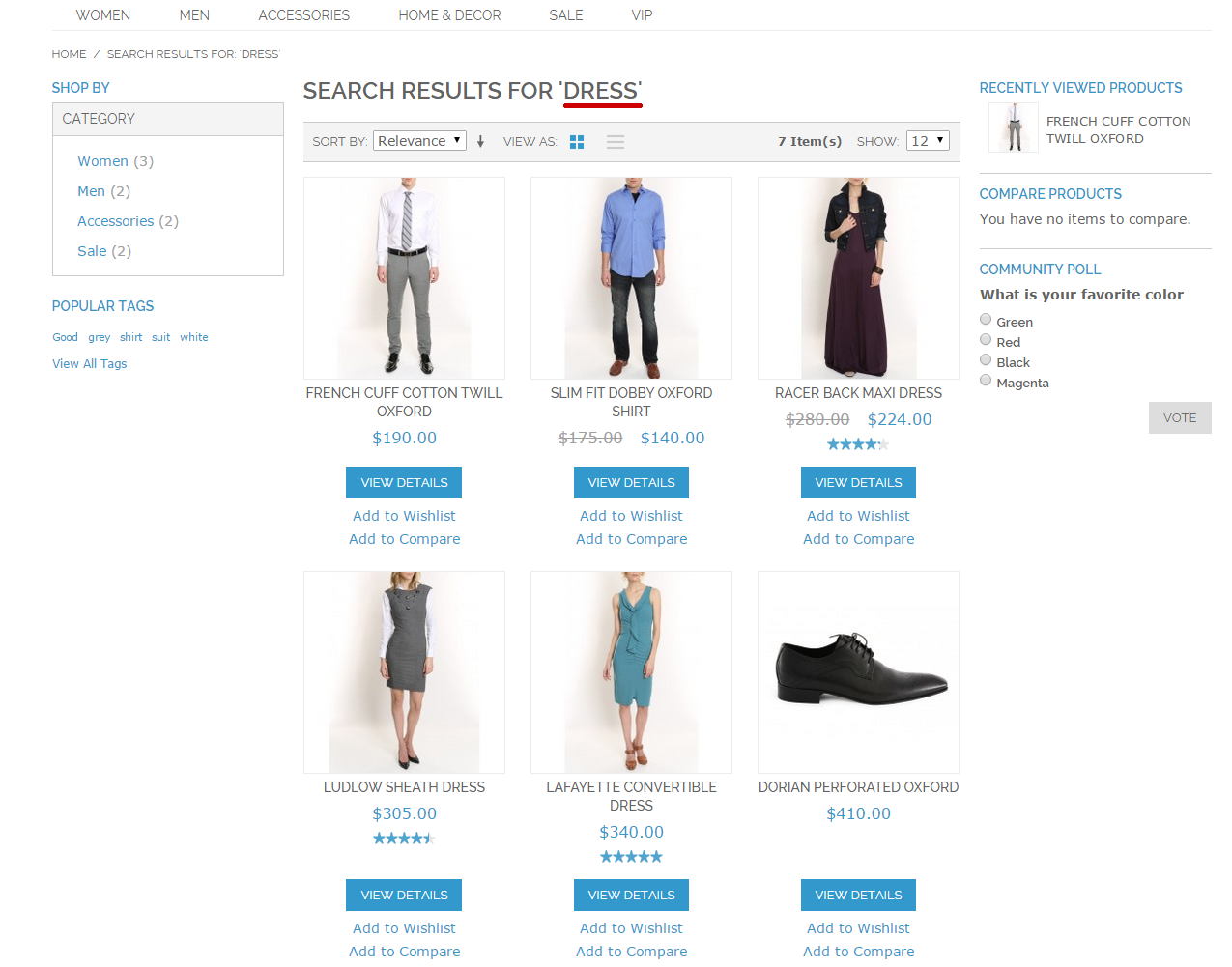Viewport: 1232px width, 967px height.
Task: Filter by Accessories category
Action: point(116,221)
